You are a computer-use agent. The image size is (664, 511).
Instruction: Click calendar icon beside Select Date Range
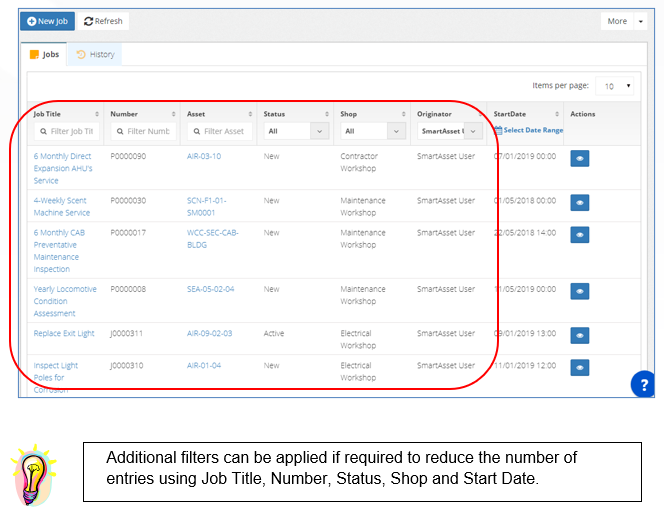(498, 130)
